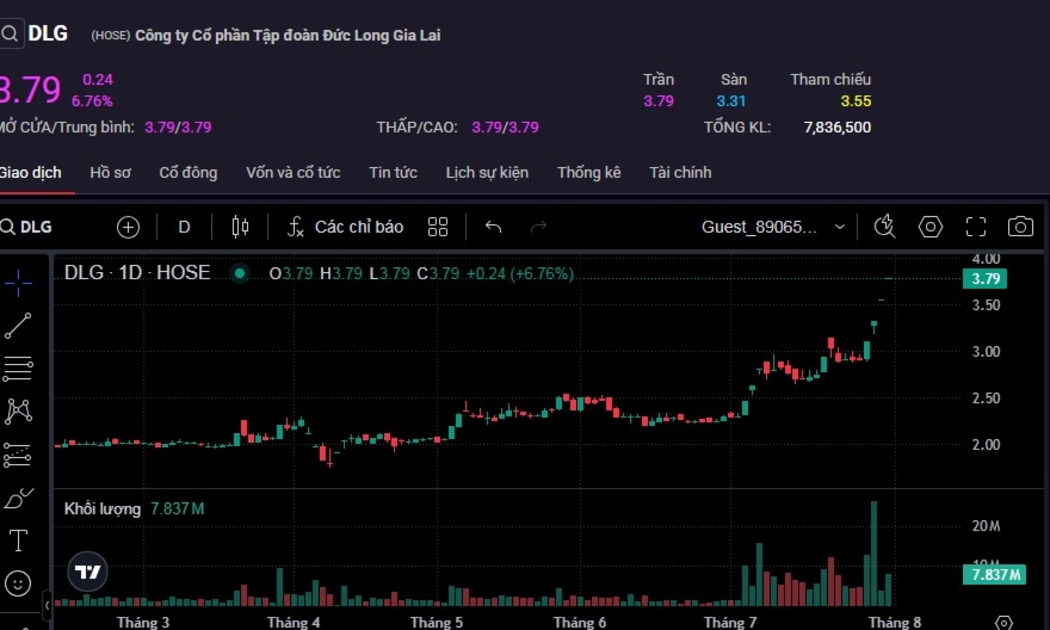Screen dimensions: 1050x630
Task: Open chart settings hexagon icon
Action: pyautogui.click(x=930, y=227)
